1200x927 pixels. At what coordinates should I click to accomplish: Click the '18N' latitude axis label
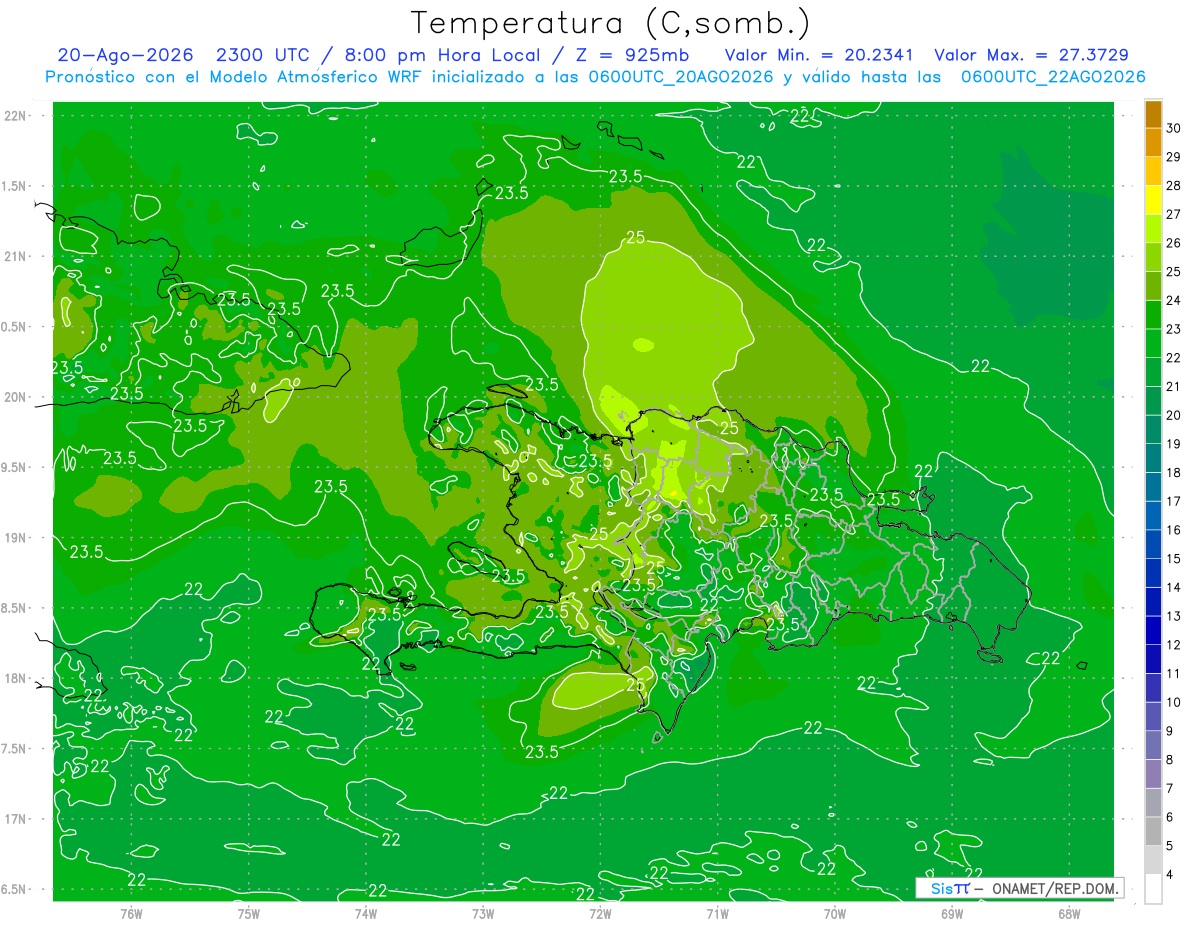pyautogui.click(x=15, y=678)
